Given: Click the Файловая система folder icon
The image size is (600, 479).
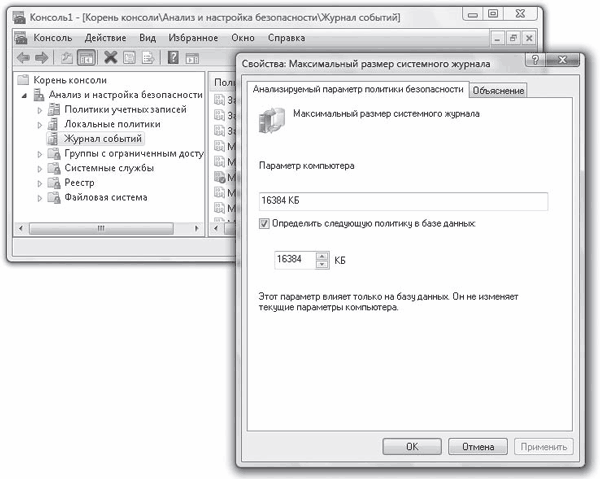Looking at the screenshot, I should [x=54, y=197].
